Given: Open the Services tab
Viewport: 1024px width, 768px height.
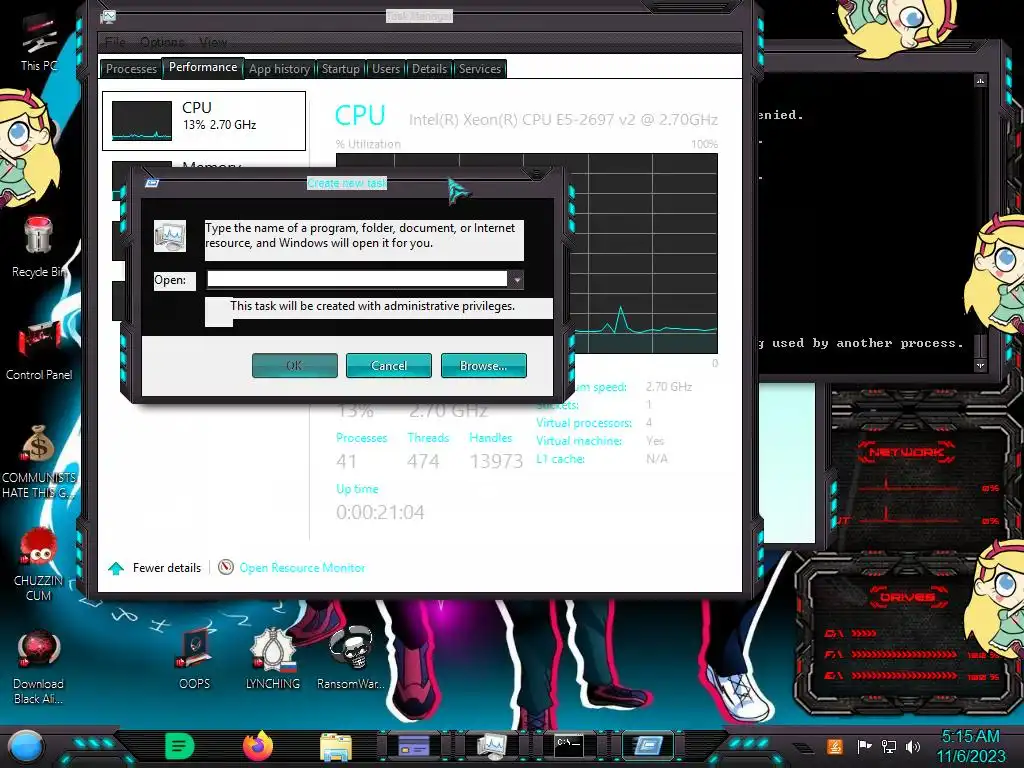Looking at the screenshot, I should point(480,69).
